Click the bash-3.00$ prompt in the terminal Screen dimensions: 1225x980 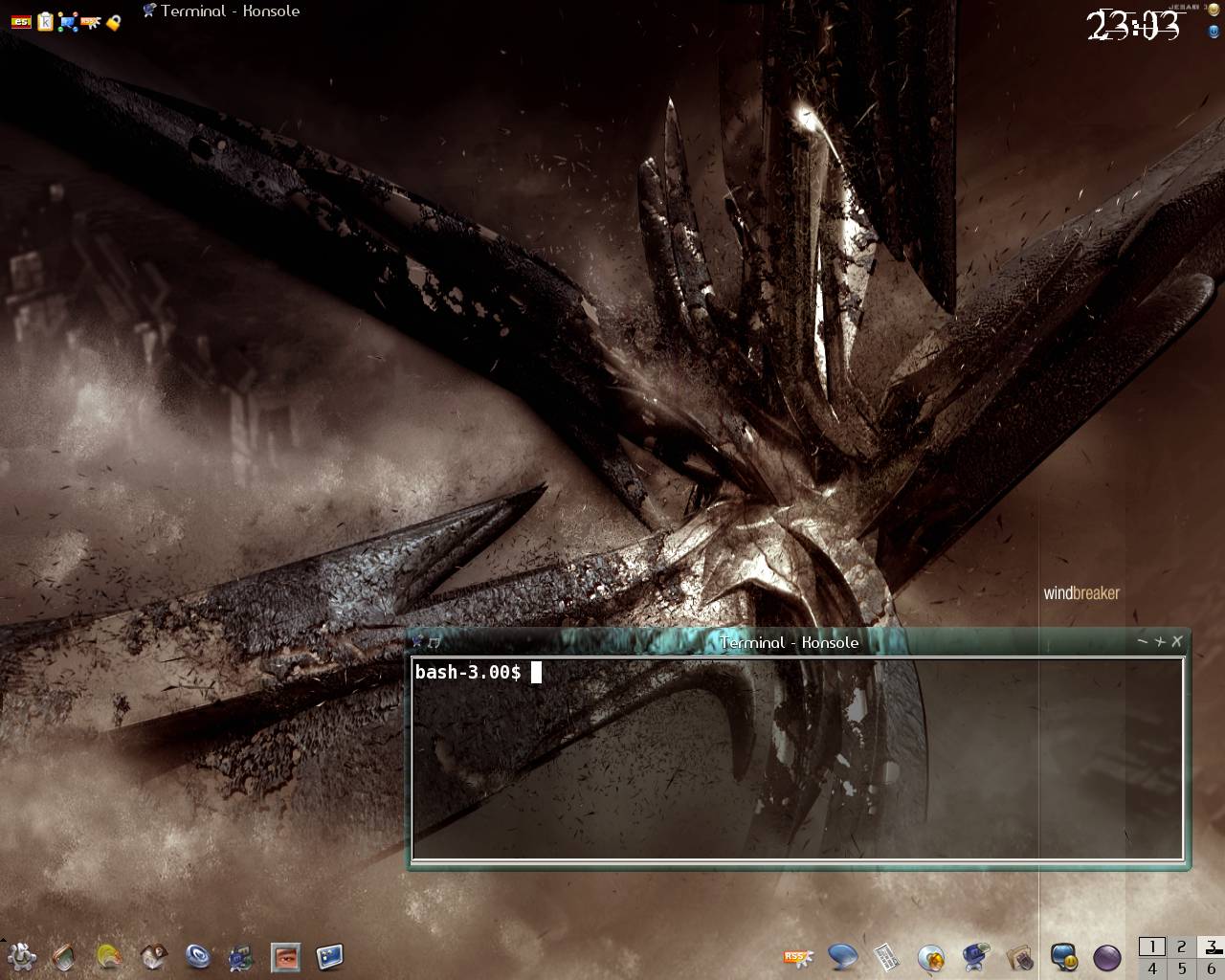click(x=468, y=672)
